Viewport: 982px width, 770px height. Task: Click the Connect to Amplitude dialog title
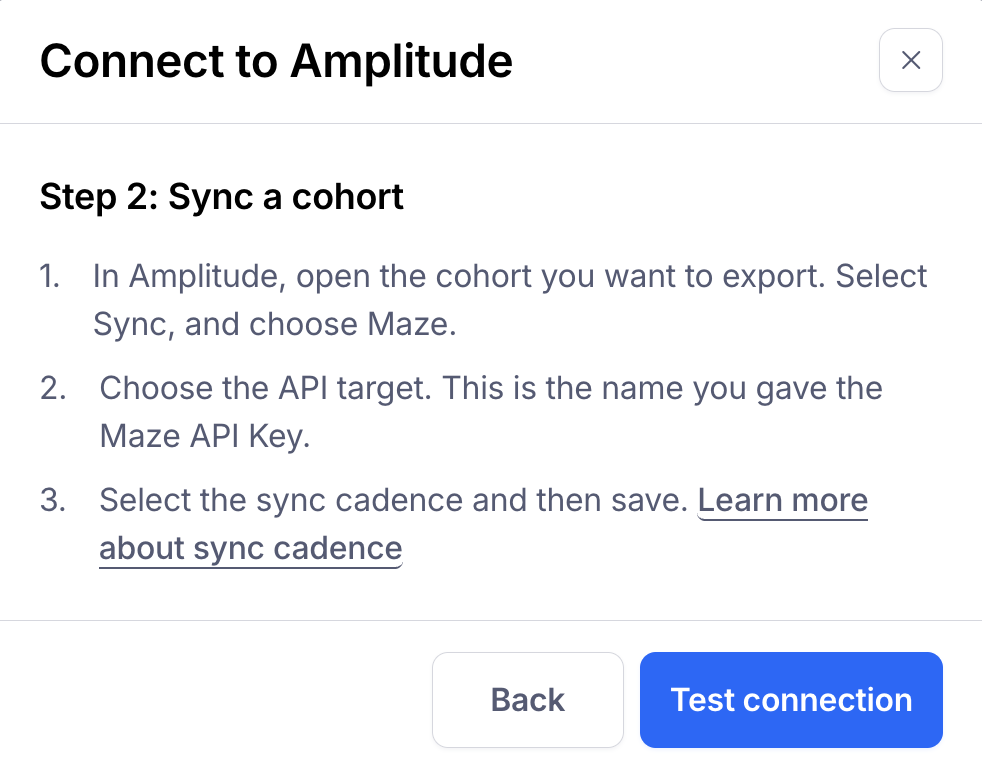(276, 62)
